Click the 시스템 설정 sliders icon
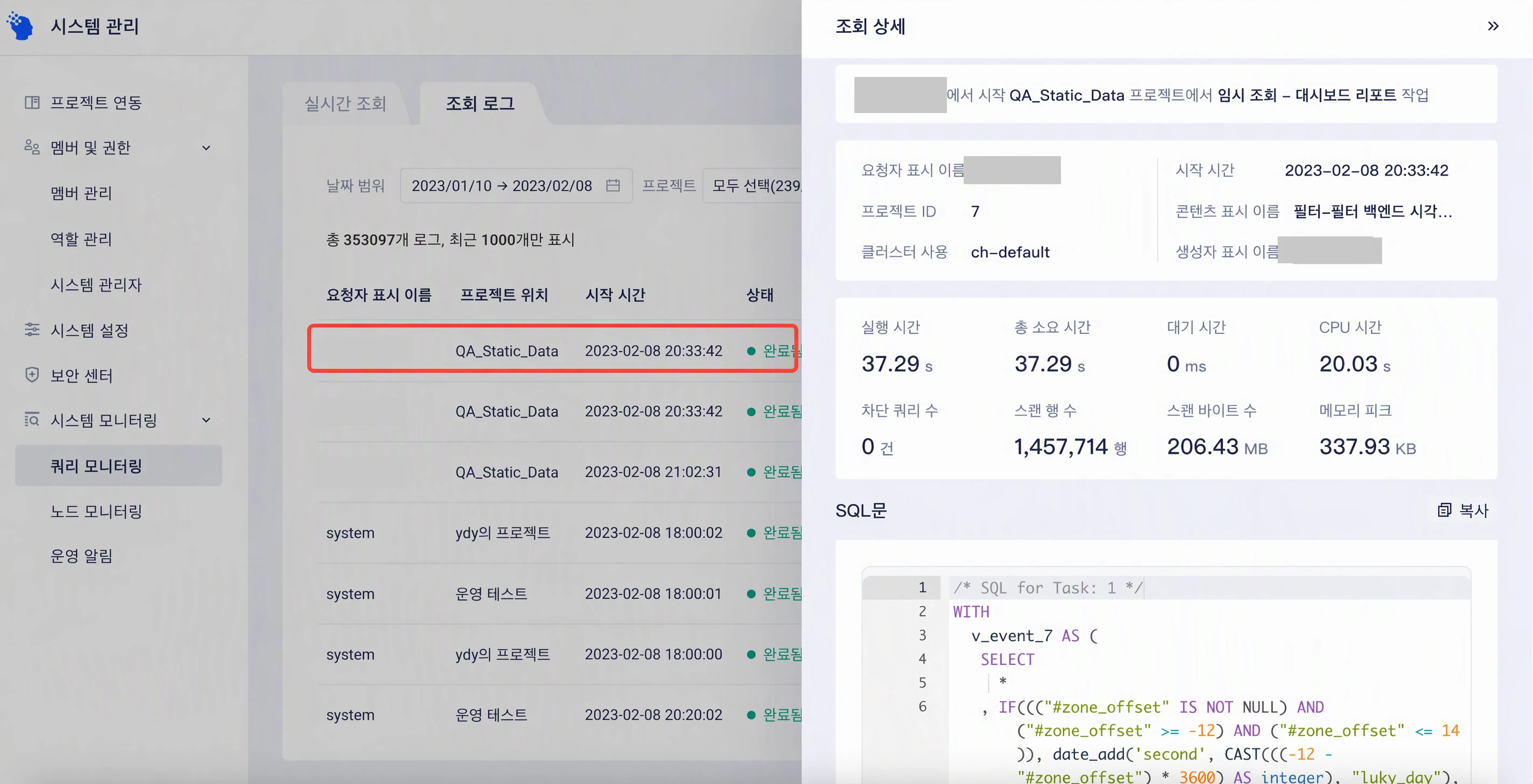Image resolution: width=1533 pixels, height=784 pixels. pyautogui.click(x=32, y=330)
